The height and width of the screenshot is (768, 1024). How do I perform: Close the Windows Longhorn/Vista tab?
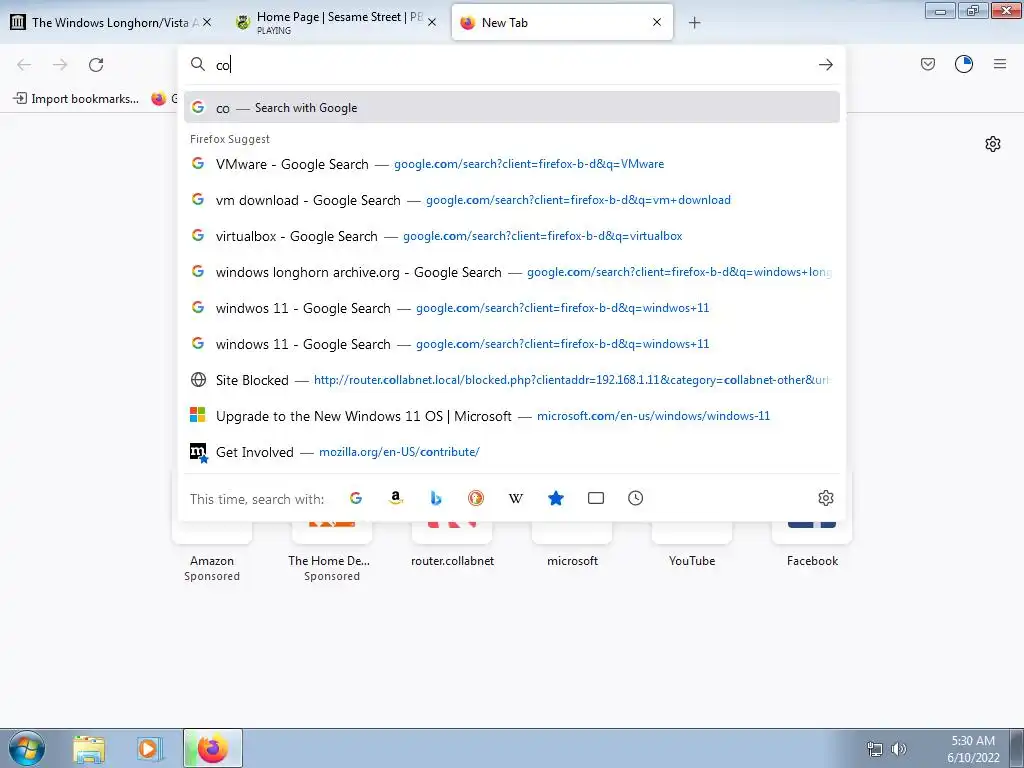207,22
